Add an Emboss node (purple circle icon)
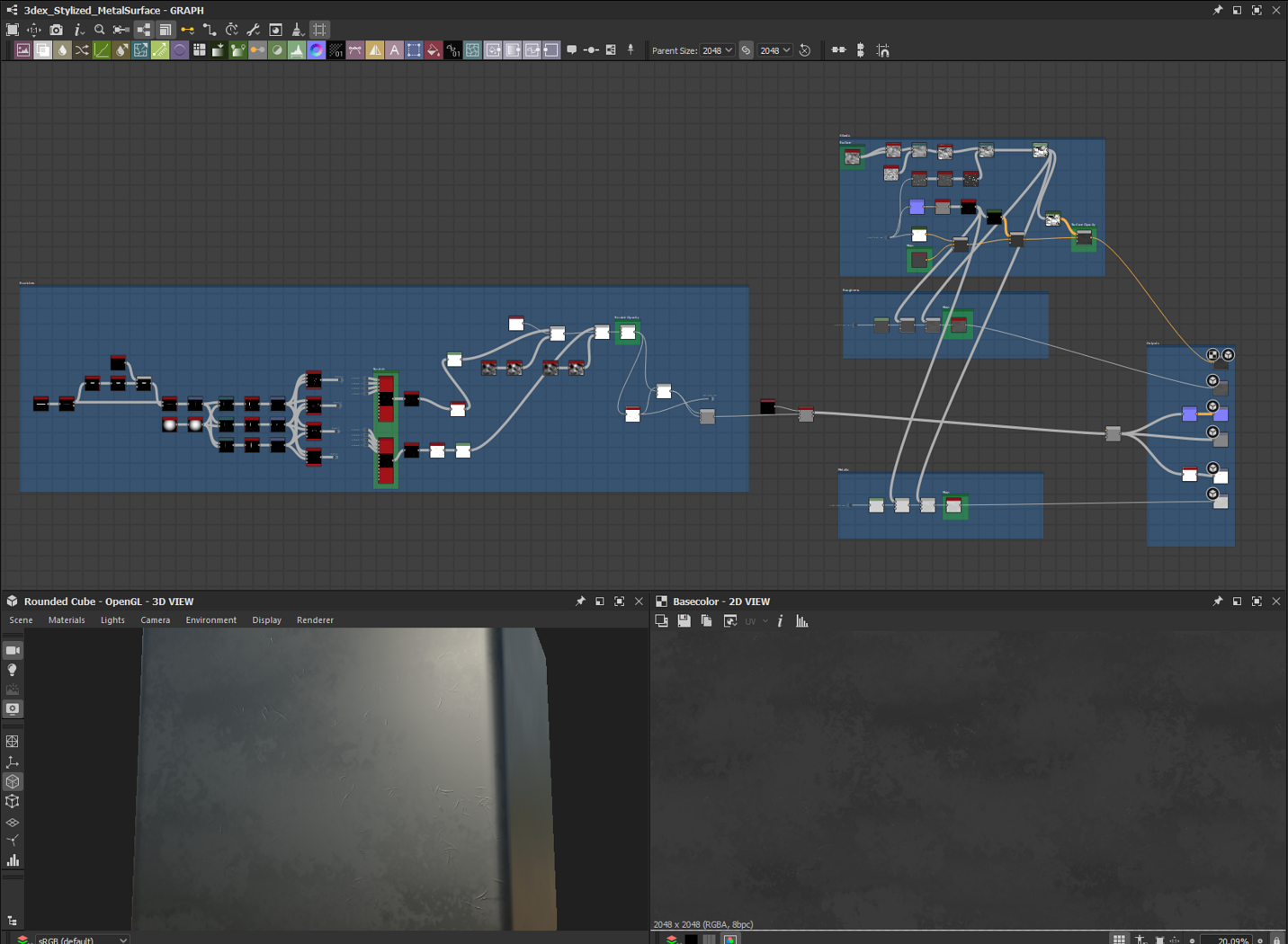The height and width of the screenshot is (944, 1288). tap(180, 50)
